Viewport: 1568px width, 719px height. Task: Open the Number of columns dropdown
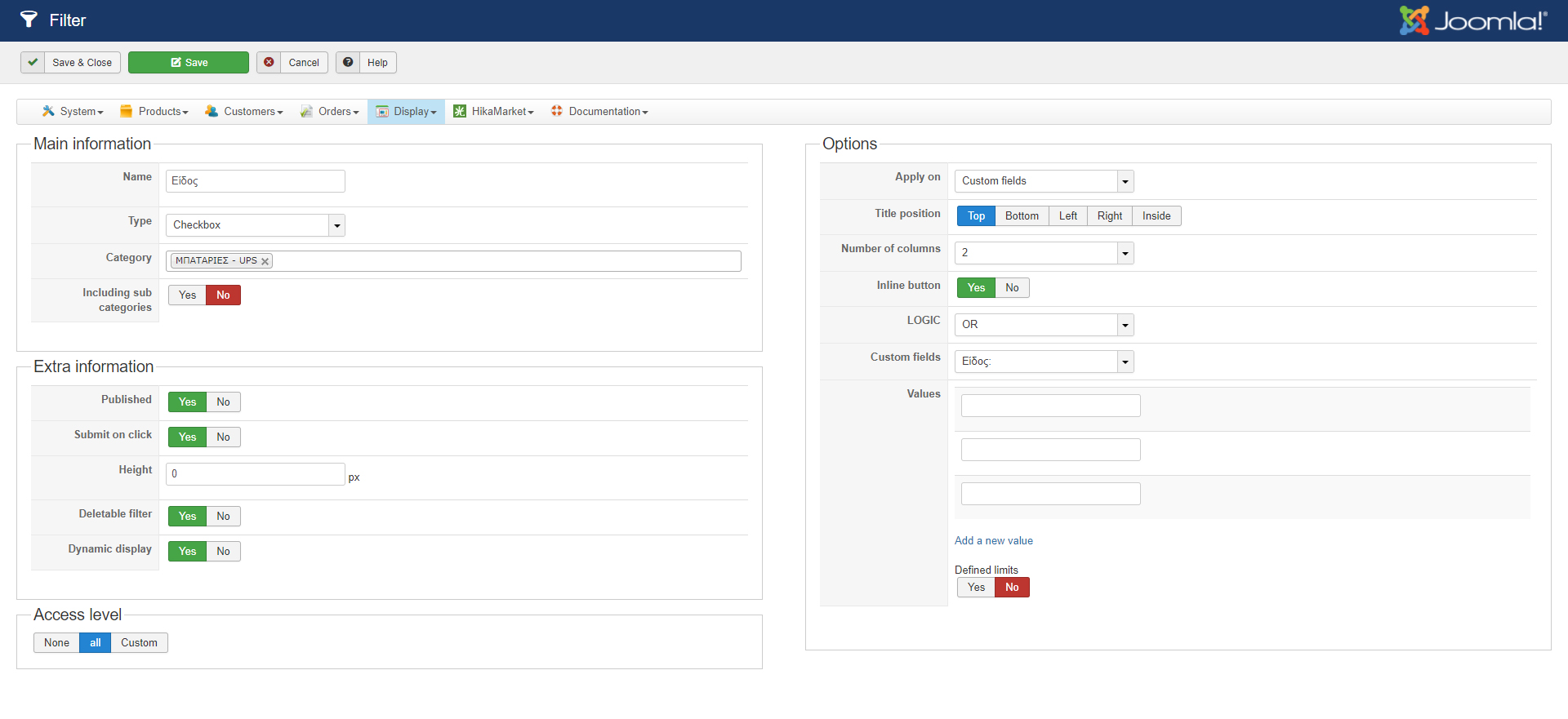click(x=1045, y=253)
